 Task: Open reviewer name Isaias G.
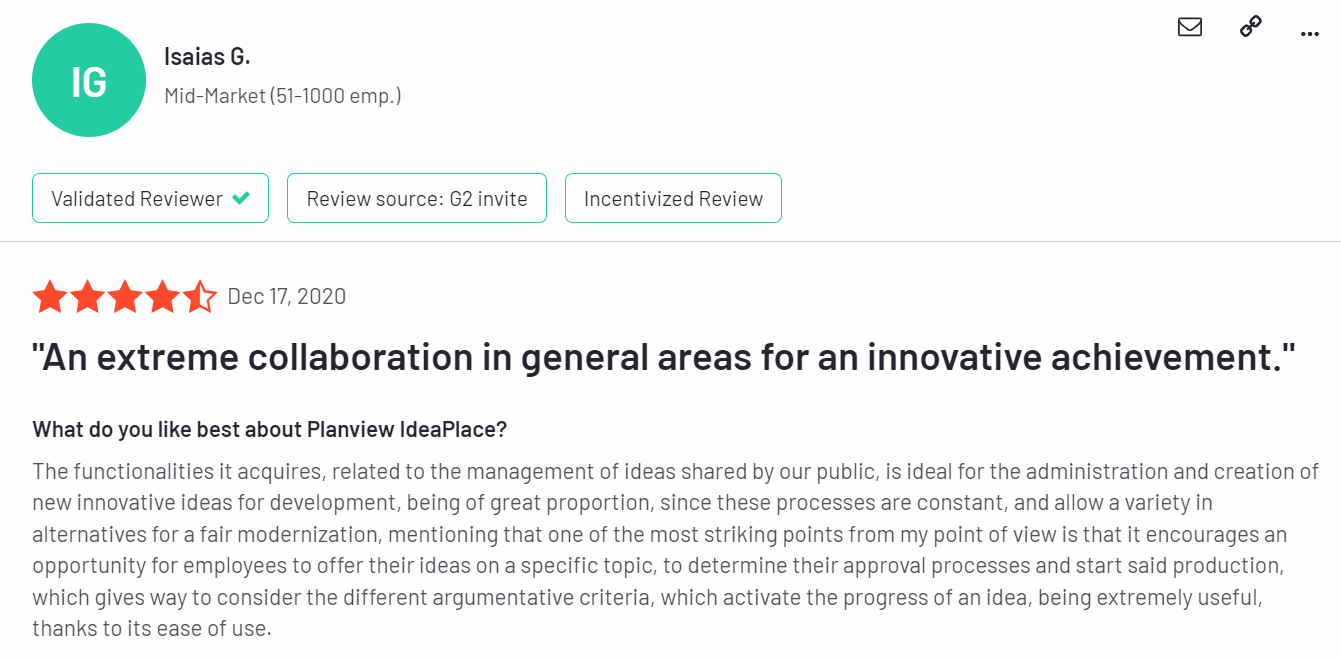tap(207, 57)
